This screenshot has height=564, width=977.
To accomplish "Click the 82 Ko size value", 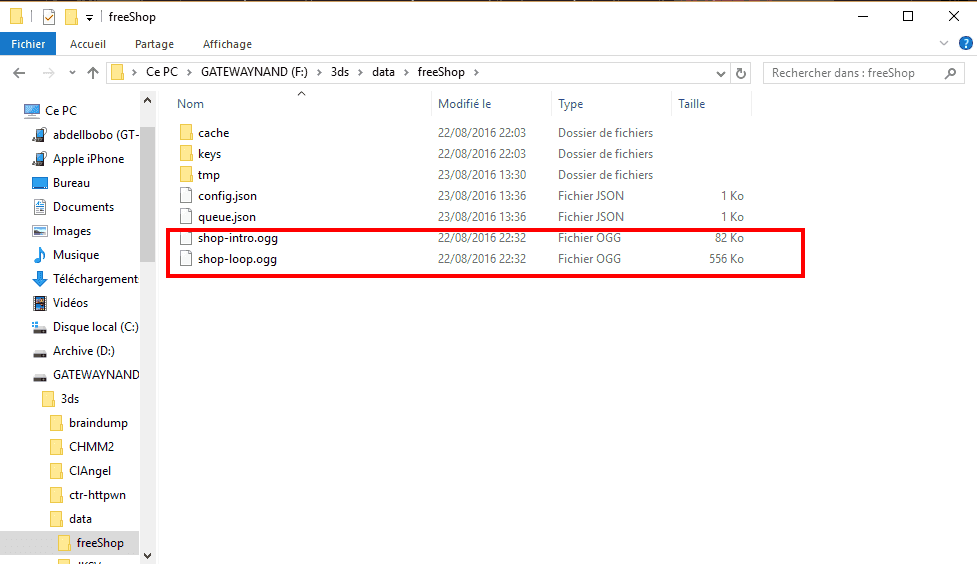I will click(x=729, y=238).
